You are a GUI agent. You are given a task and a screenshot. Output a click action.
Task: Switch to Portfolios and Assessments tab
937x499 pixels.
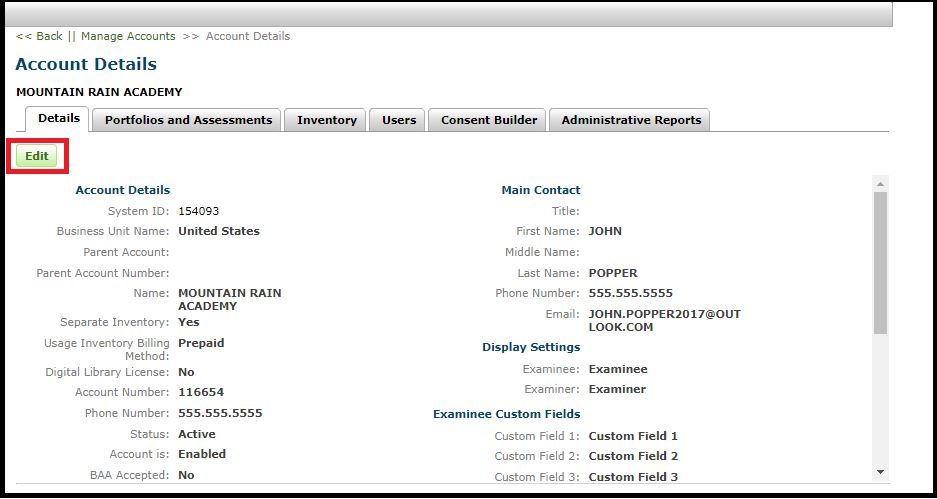coord(188,120)
